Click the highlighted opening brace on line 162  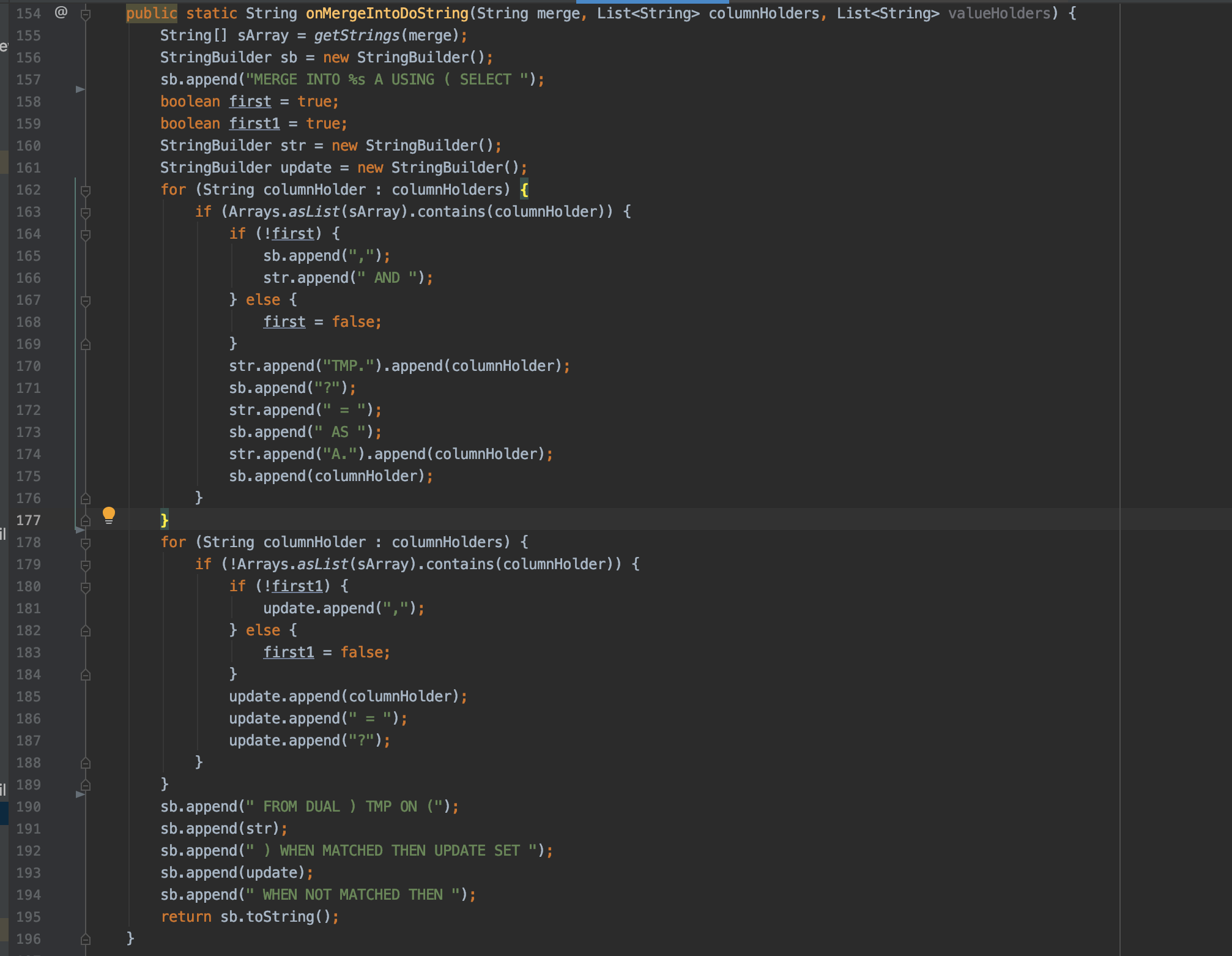(524, 190)
